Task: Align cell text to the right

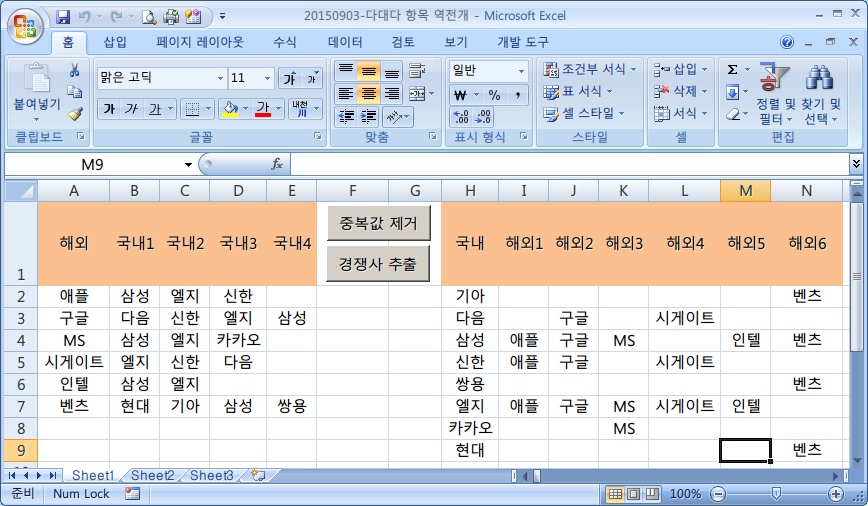Action: point(392,93)
